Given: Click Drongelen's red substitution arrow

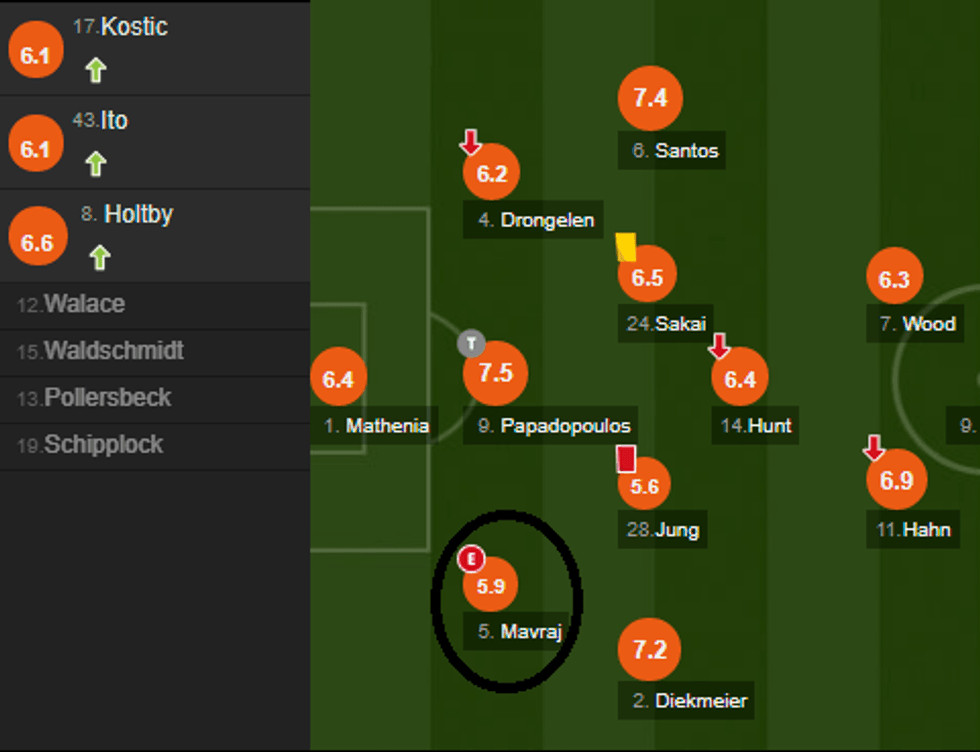Looking at the screenshot, I should point(470,142).
